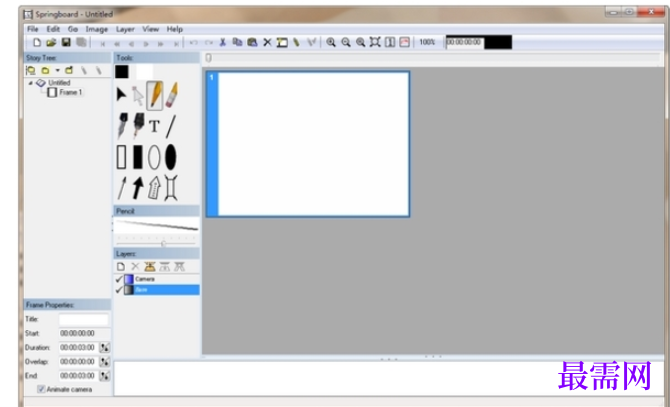Select the black arrow selection tool

coord(121,95)
